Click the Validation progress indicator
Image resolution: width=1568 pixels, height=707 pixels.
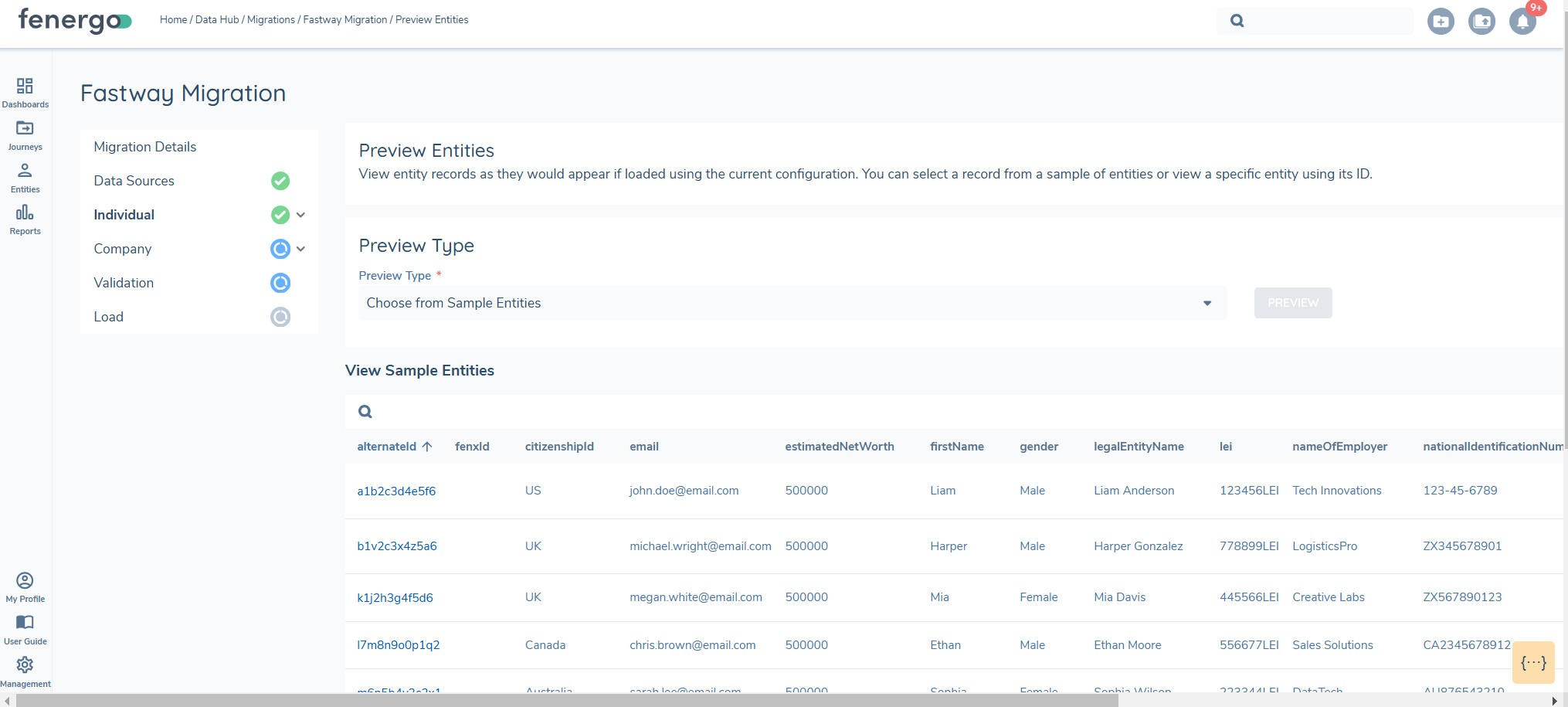(x=280, y=283)
